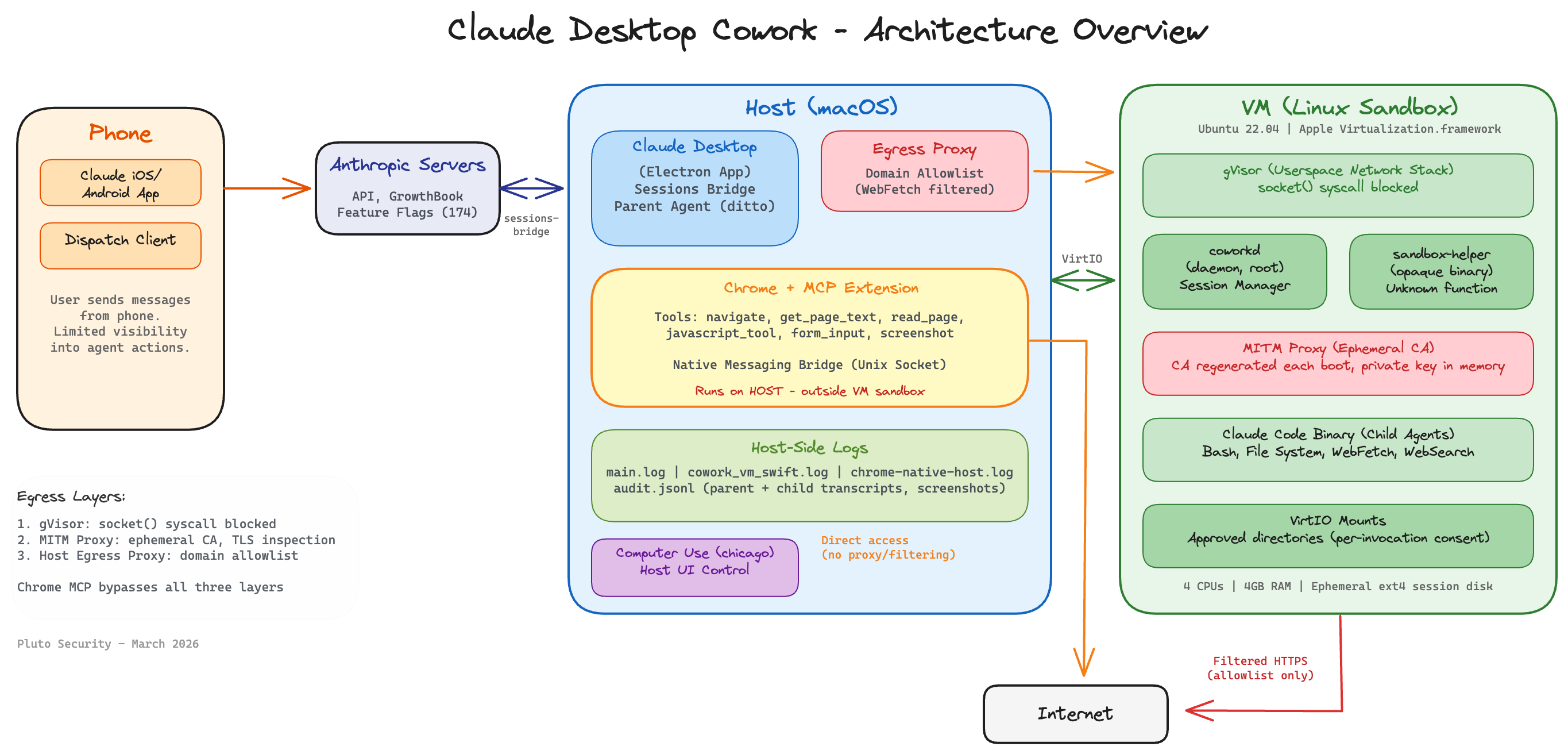This screenshot has height=754, width=1568.
Task: Select the Egress Proxy box
Action: [x=924, y=171]
